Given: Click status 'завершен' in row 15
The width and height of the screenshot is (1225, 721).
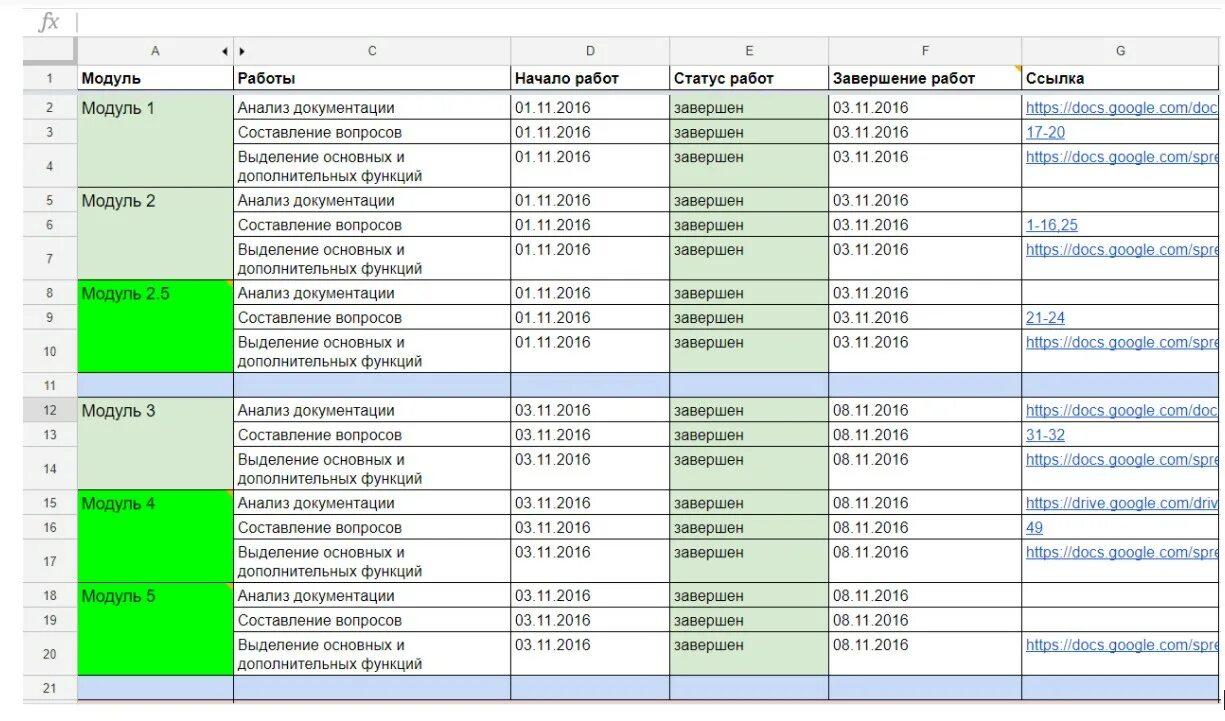Looking at the screenshot, I should 709,503.
